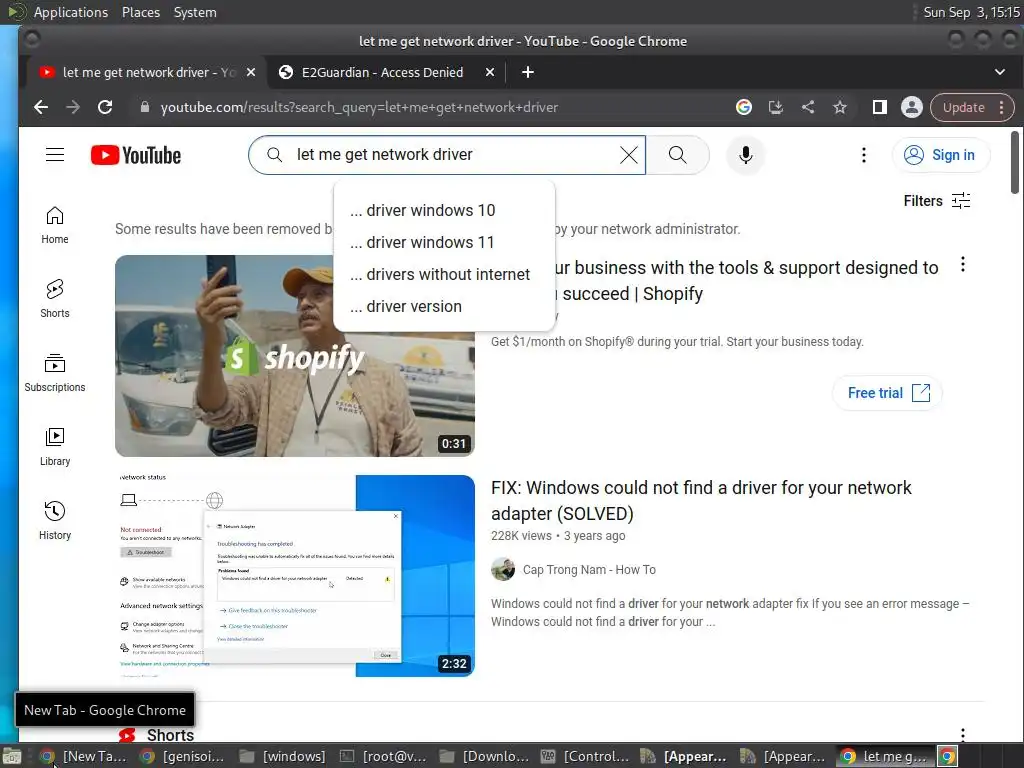Open the Shopify ad video thumbnail
Image resolution: width=1024 pixels, height=768 pixels.
(295, 355)
